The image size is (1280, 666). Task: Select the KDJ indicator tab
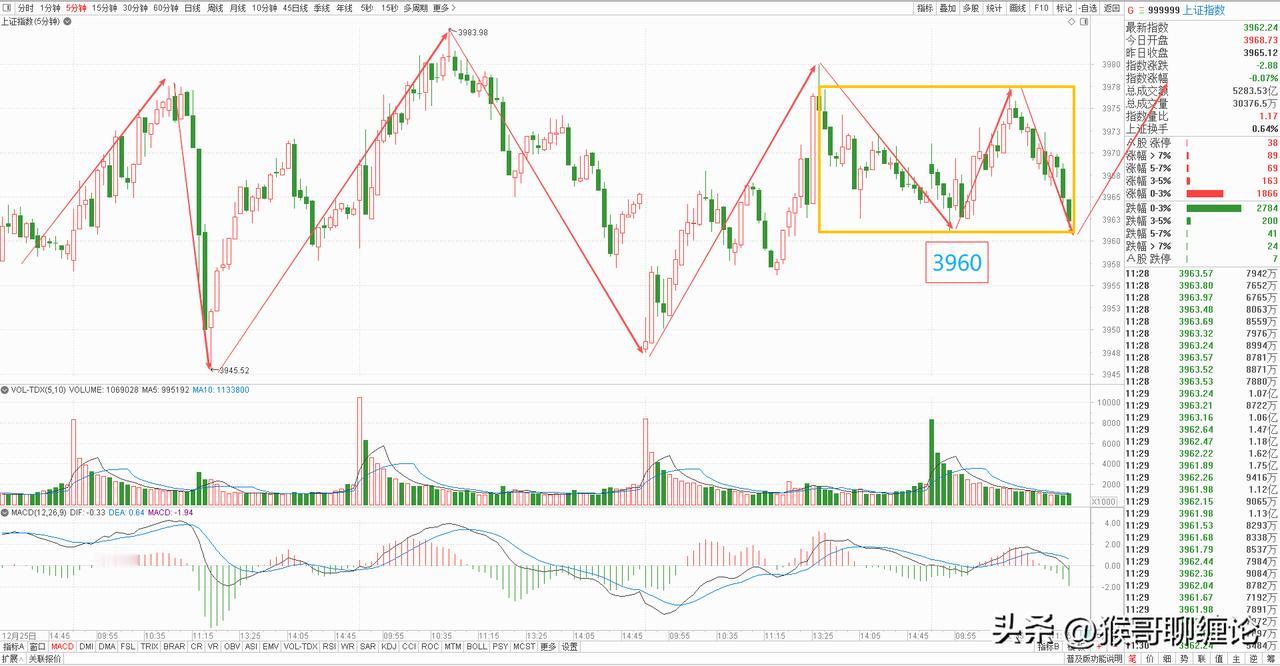[x=389, y=647]
